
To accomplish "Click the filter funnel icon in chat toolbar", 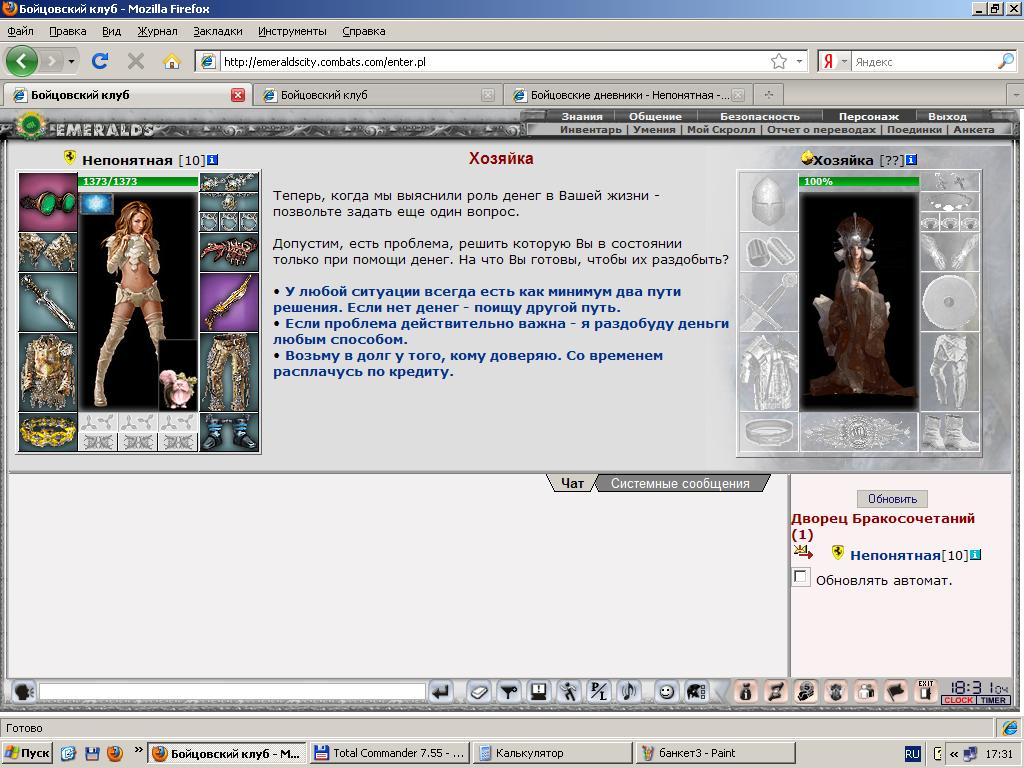I will point(509,691).
